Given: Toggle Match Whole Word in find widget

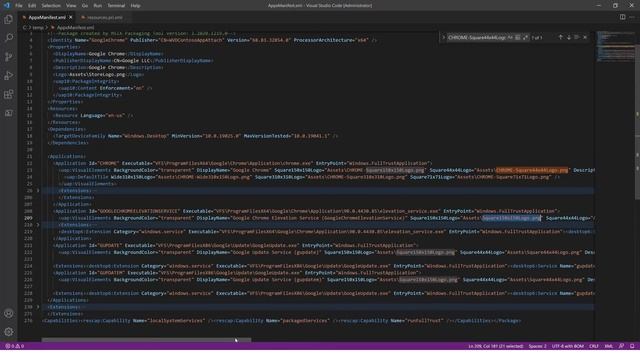Looking at the screenshot, I should pyautogui.click(x=518, y=38).
